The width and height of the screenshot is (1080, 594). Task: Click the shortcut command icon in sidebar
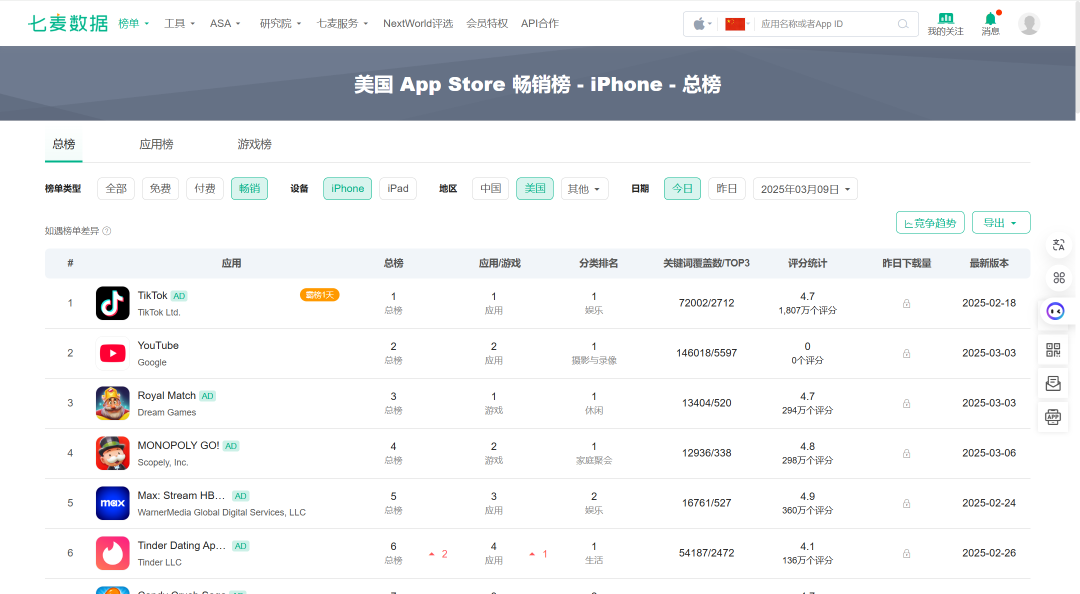(1059, 278)
